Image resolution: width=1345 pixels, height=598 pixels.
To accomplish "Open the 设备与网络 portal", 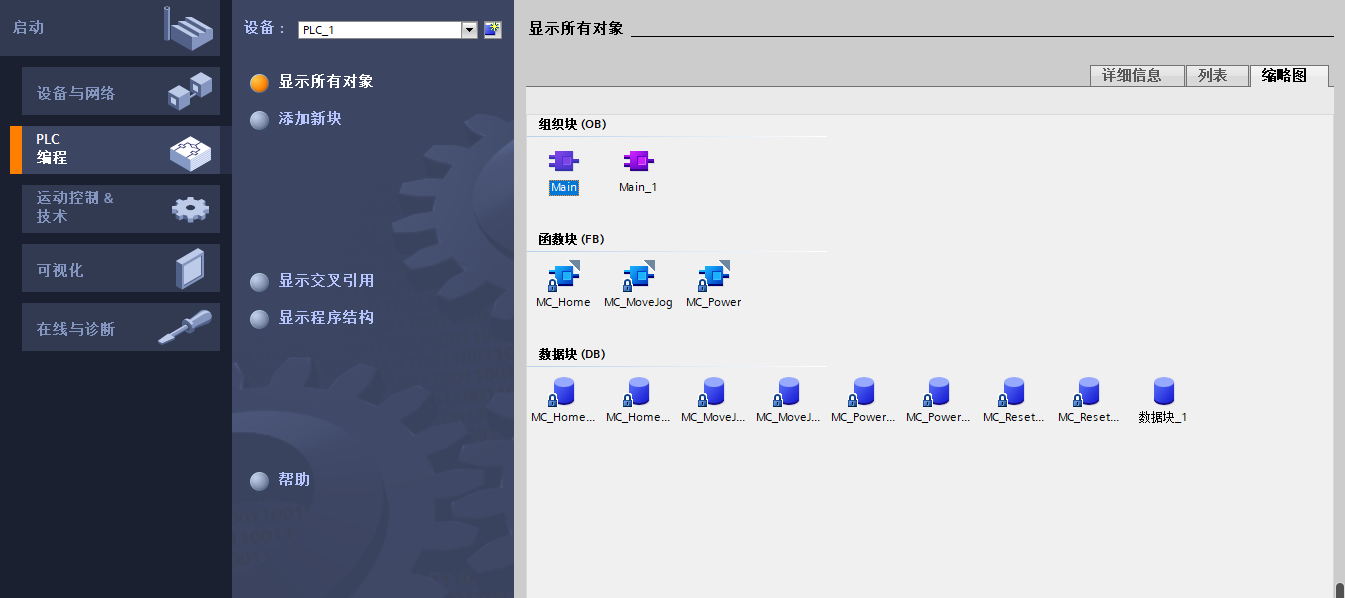I will 121,93.
